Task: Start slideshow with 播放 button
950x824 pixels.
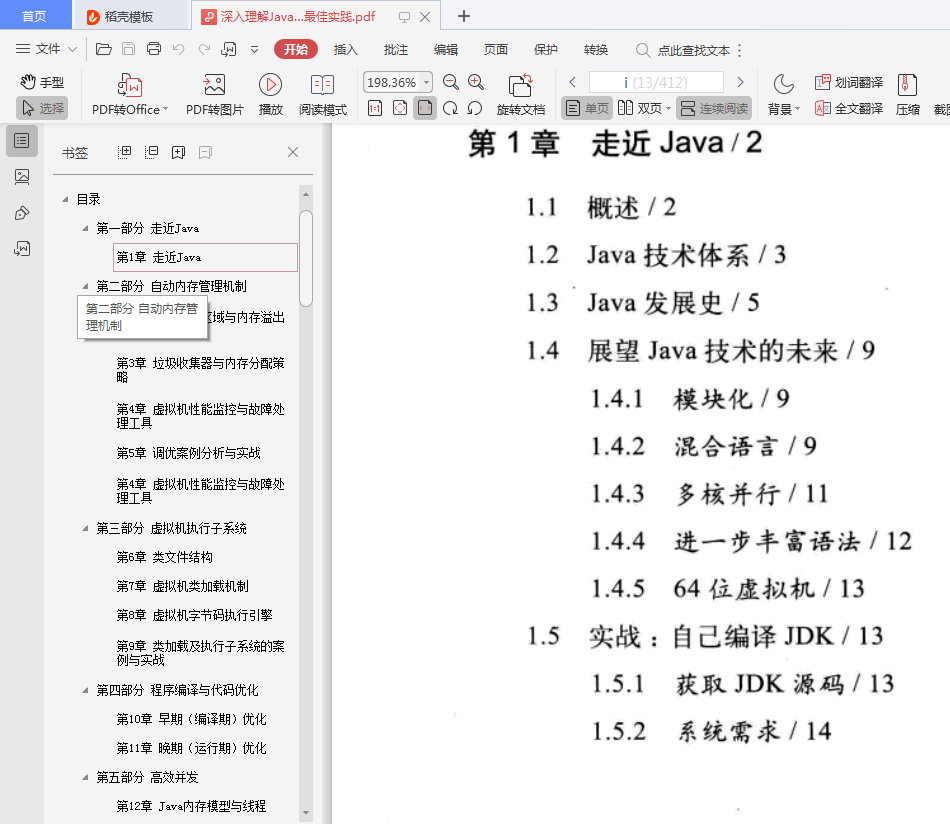Action: (x=270, y=95)
